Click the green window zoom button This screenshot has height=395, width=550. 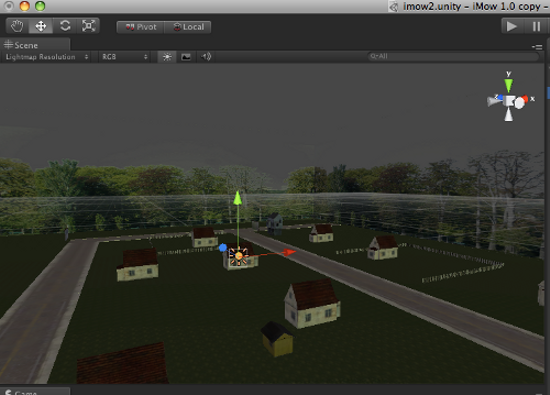point(40,6)
